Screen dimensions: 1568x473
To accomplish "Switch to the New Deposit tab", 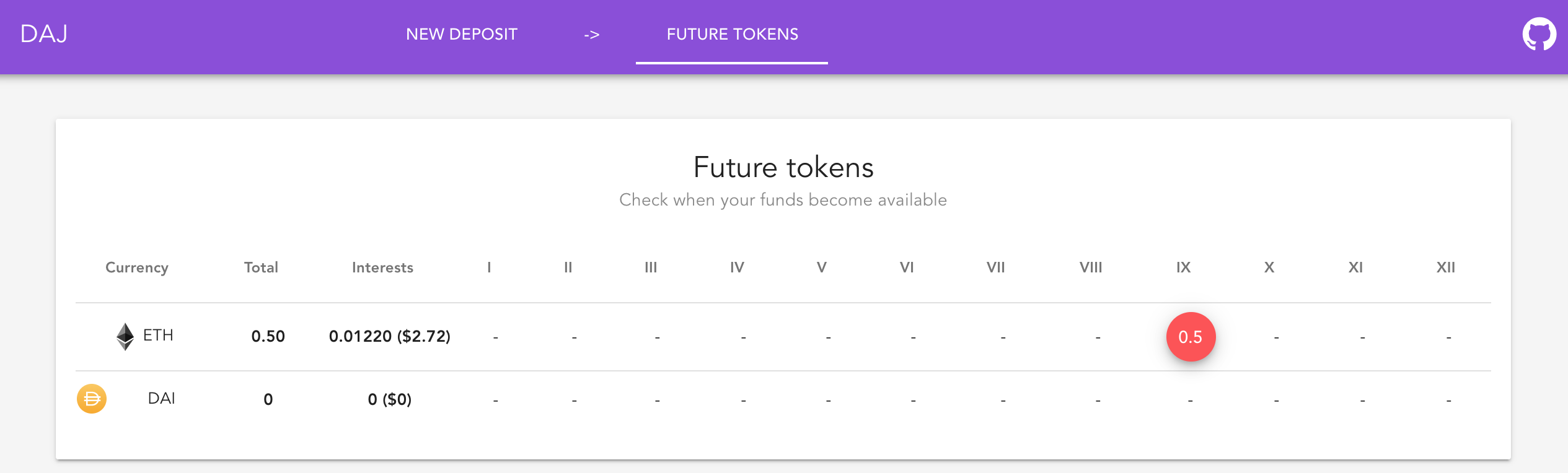I will tap(461, 34).
